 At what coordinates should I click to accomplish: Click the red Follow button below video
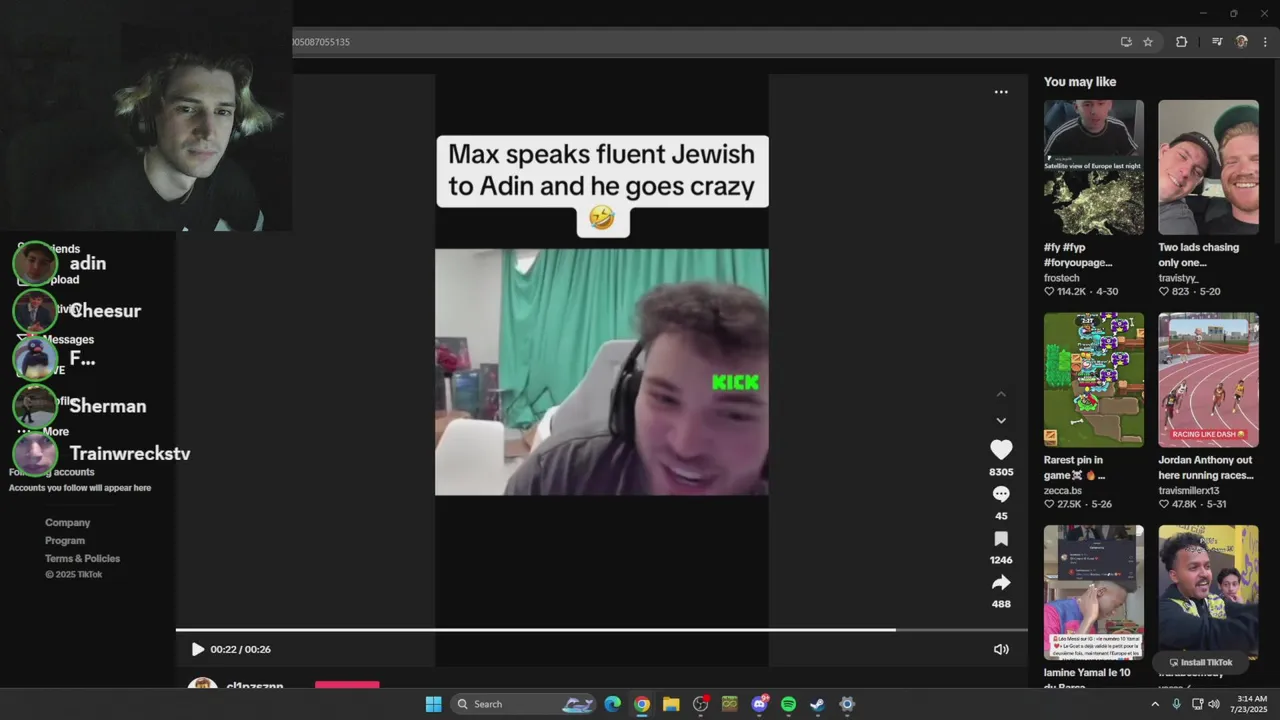pyautogui.click(x=347, y=685)
